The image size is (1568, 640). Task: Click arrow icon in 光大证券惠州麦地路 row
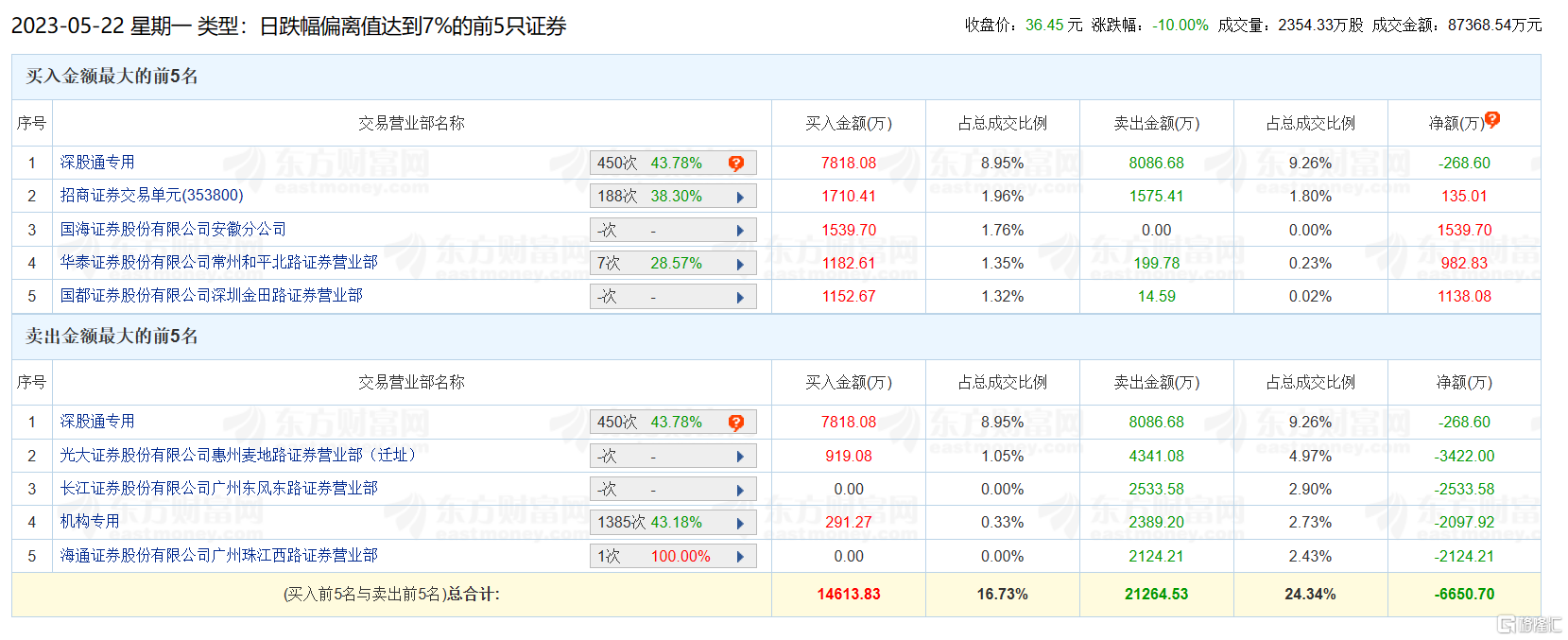(x=740, y=457)
